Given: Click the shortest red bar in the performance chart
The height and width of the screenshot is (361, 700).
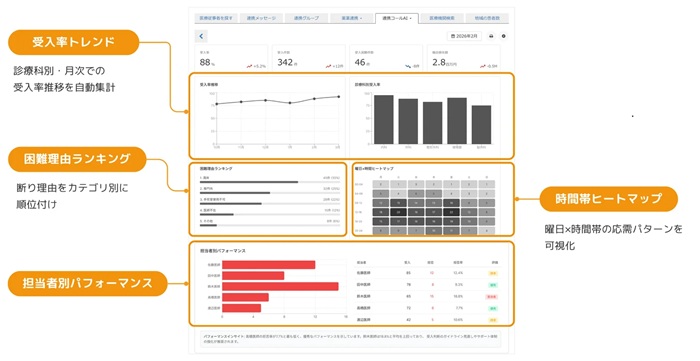Looking at the screenshot, I should [x=242, y=308].
